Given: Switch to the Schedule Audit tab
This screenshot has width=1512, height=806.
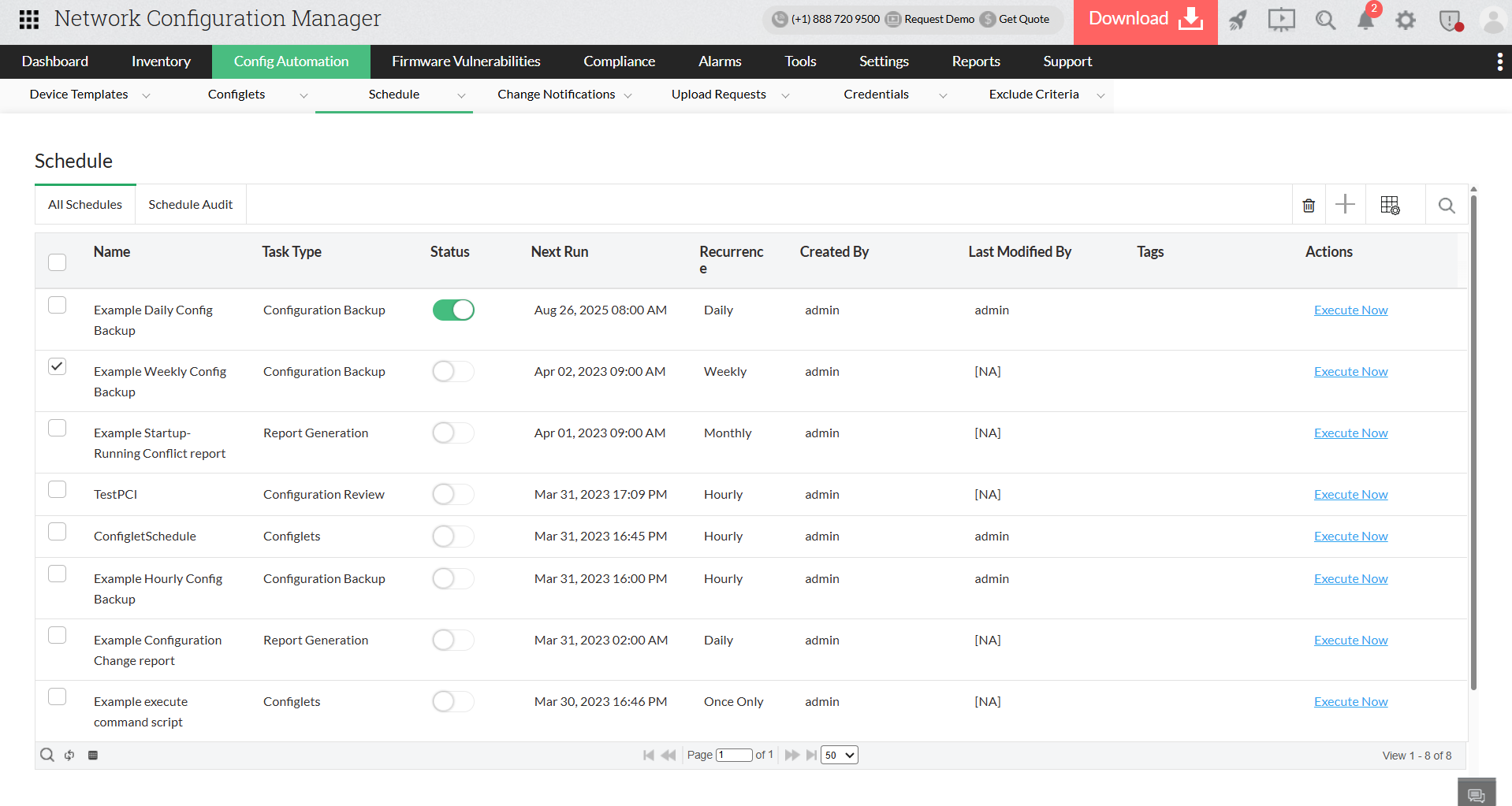Looking at the screenshot, I should pyautogui.click(x=190, y=204).
